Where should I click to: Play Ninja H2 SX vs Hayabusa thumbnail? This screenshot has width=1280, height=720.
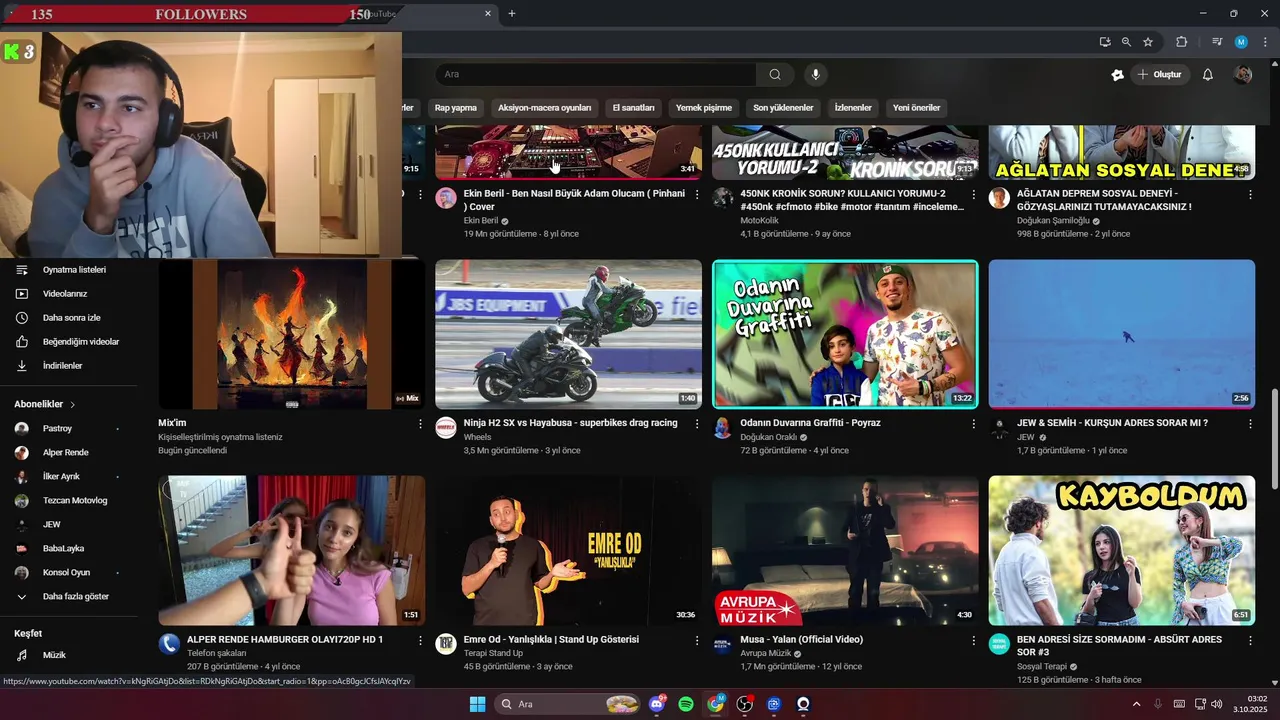(x=568, y=334)
